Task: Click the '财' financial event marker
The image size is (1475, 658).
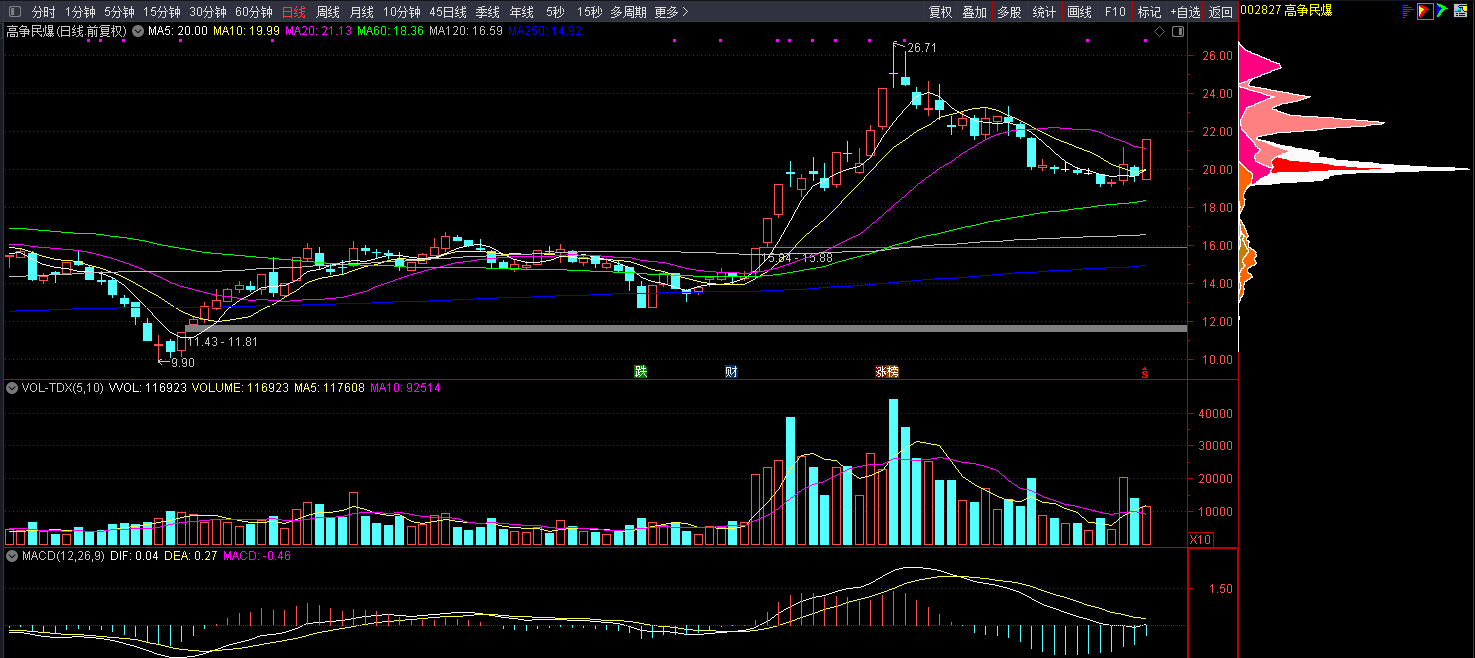Action: (x=732, y=372)
